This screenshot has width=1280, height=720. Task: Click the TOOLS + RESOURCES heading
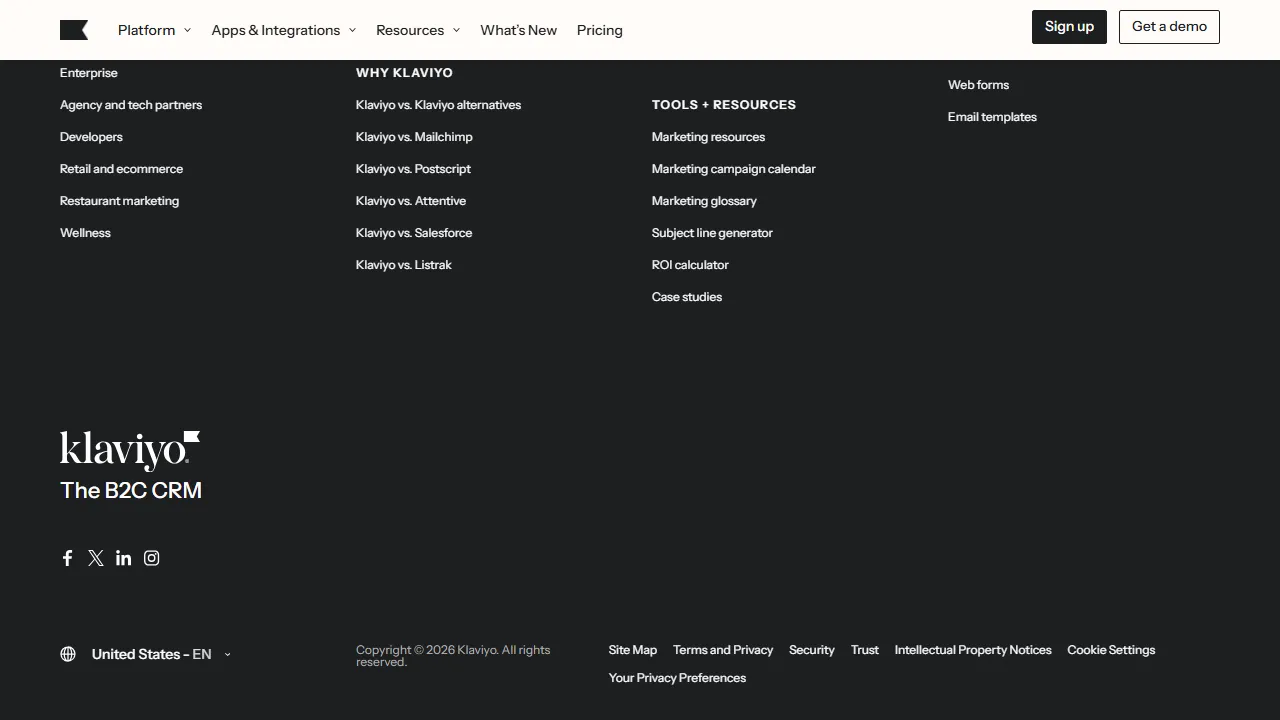[x=724, y=105]
